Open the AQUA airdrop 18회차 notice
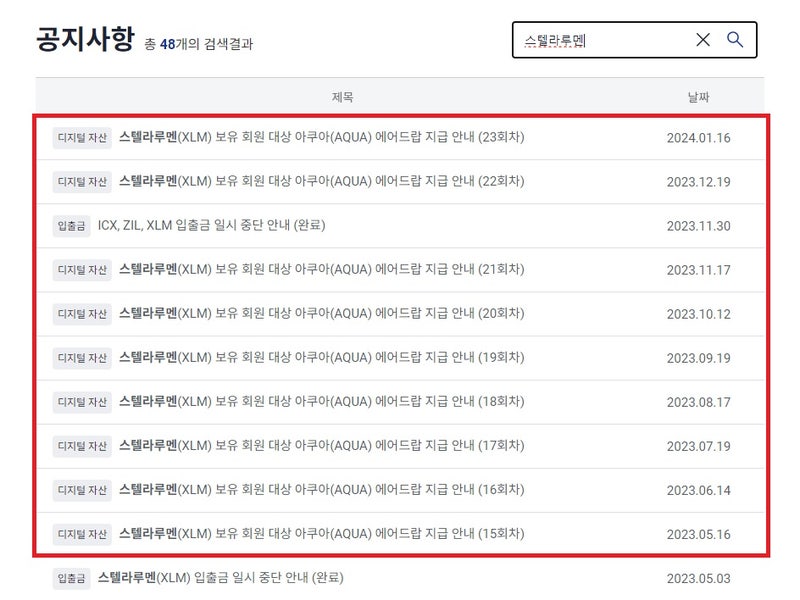Screen dimensions: 800x600 (x=321, y=402)
